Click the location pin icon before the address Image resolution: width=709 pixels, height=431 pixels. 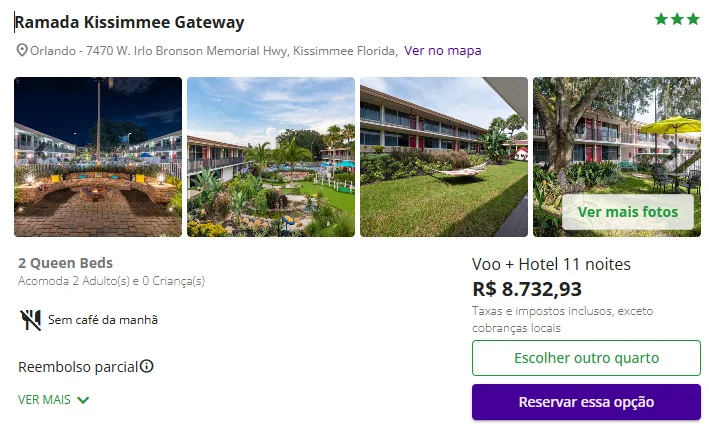pos(22,51)
